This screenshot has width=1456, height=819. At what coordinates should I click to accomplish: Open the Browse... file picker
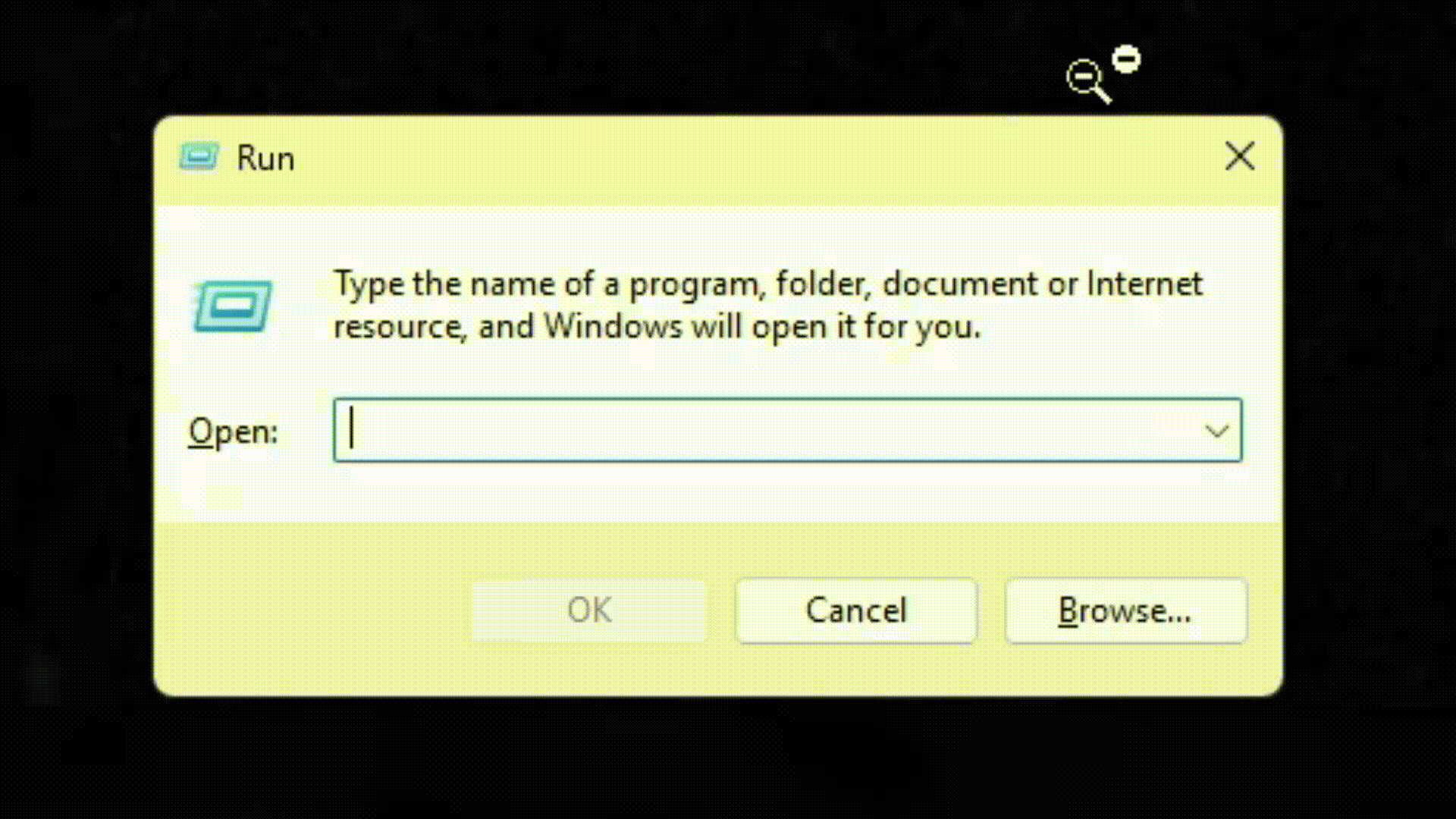[1125, 610]
